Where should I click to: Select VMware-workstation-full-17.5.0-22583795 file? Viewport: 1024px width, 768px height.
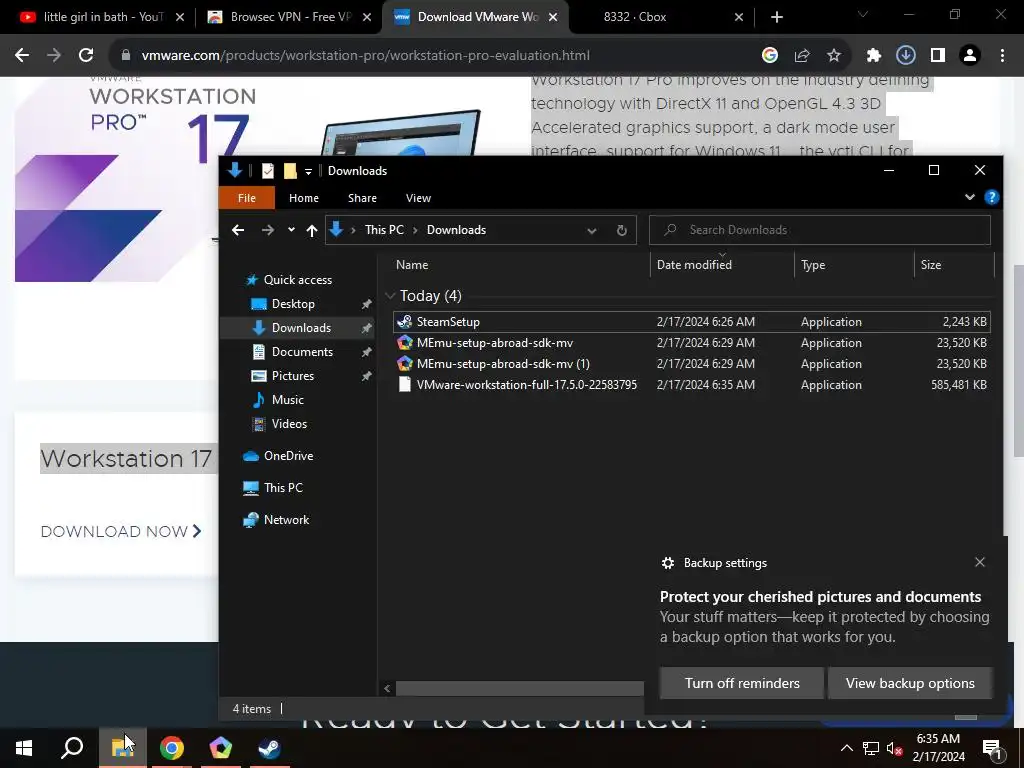click(692, 385)
